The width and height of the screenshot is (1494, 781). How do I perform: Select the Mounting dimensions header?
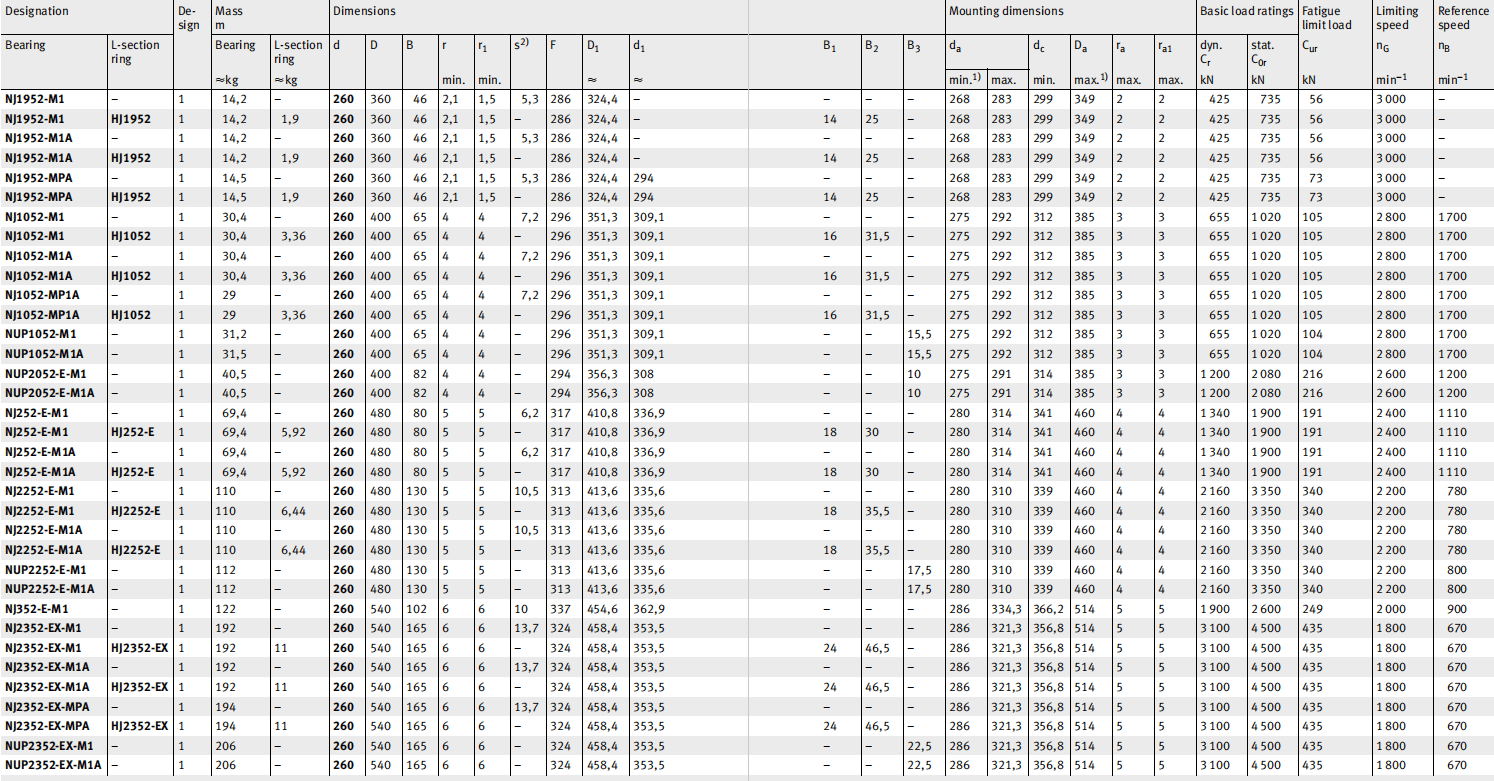point(1006,12)
